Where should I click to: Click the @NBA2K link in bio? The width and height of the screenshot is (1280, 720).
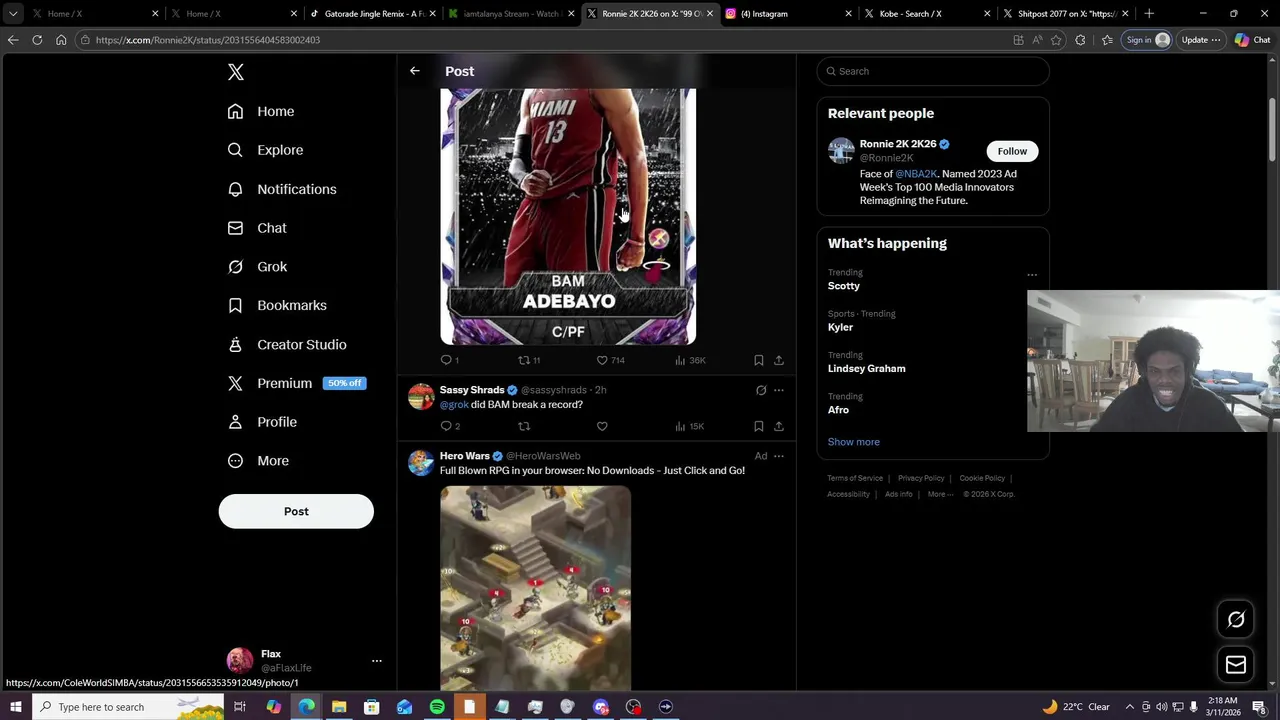point(916,174)
